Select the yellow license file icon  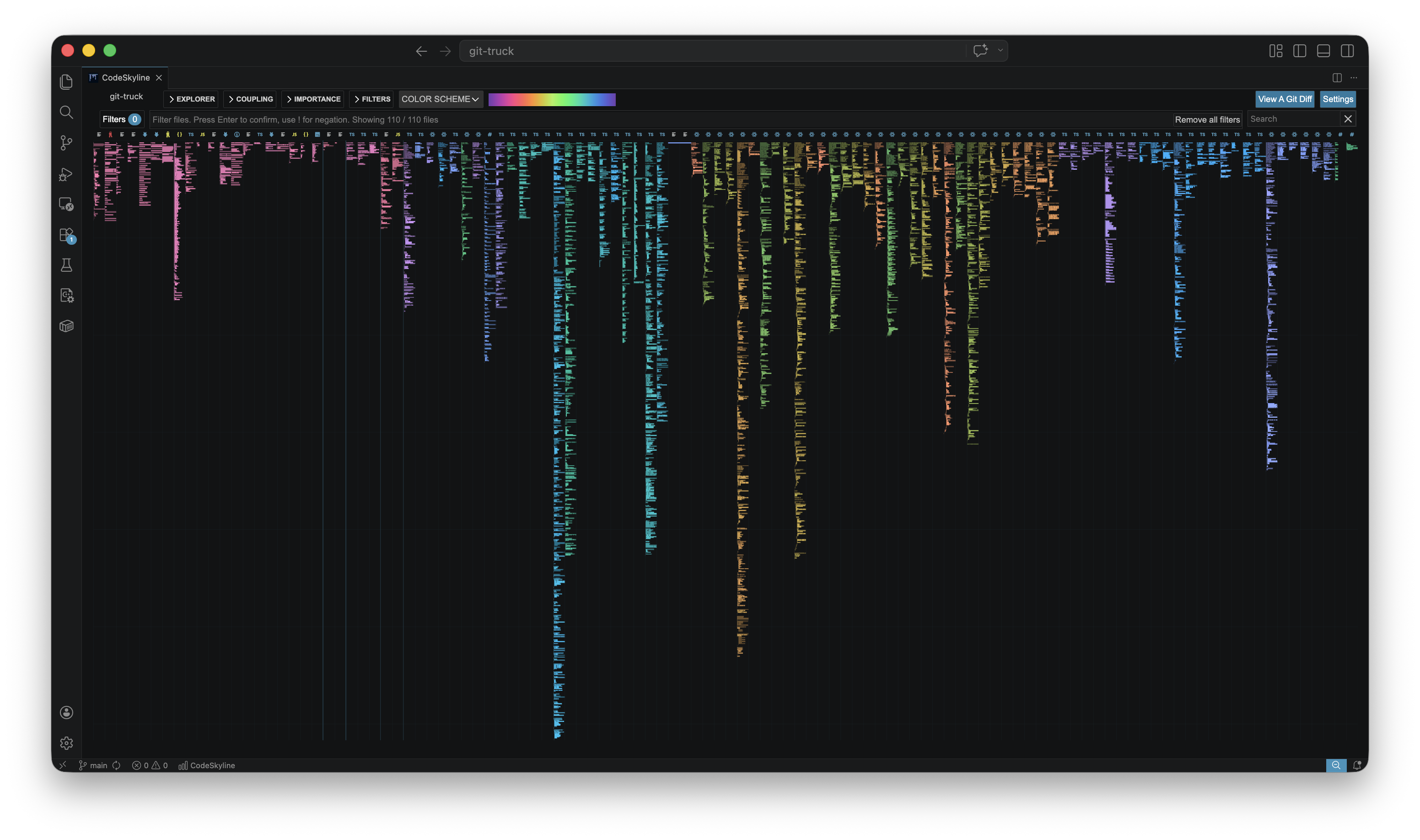[x=167, y=135]
